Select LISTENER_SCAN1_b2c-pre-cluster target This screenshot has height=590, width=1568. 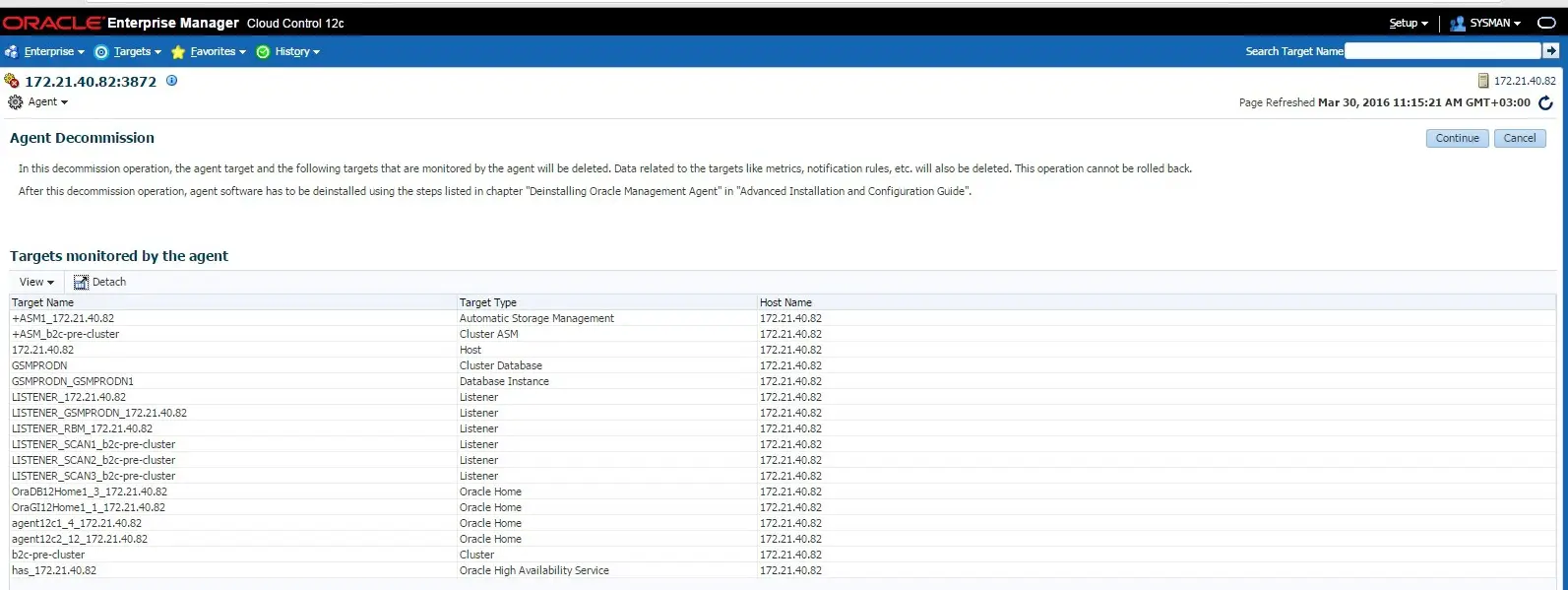pyautogui.click(x=94, y=444)
